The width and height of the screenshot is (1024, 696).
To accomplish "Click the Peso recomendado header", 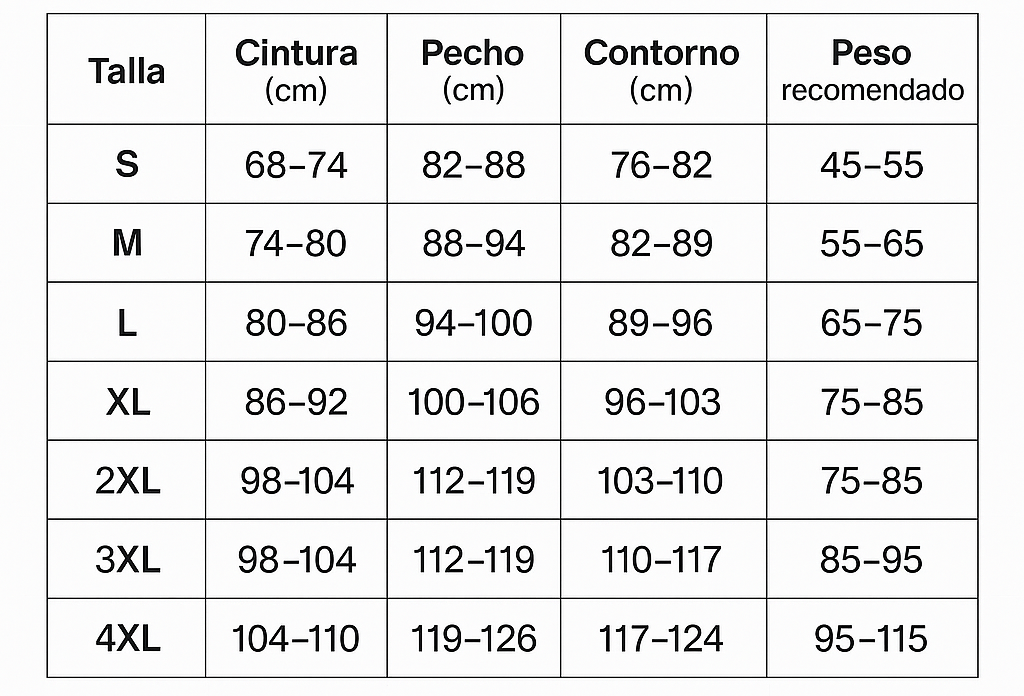I will click(872, 70).
